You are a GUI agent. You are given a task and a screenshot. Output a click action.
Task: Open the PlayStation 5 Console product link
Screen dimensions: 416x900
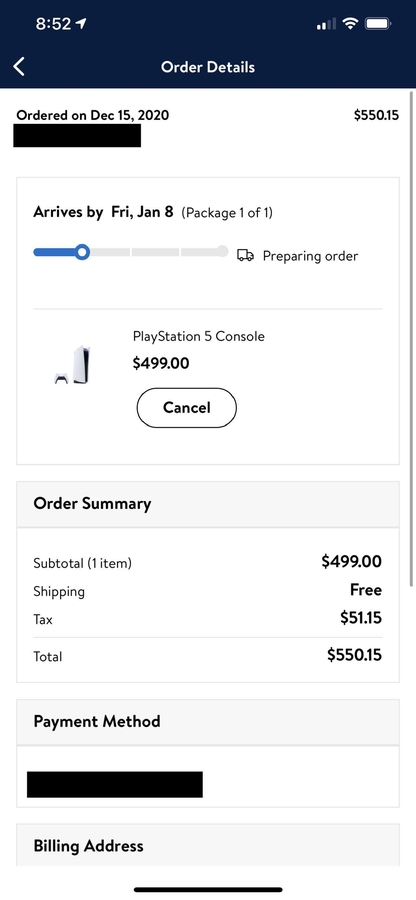(x=199, y=336)
